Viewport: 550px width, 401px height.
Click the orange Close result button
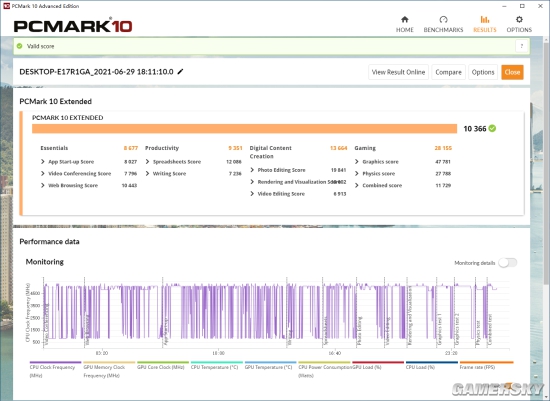512,72
